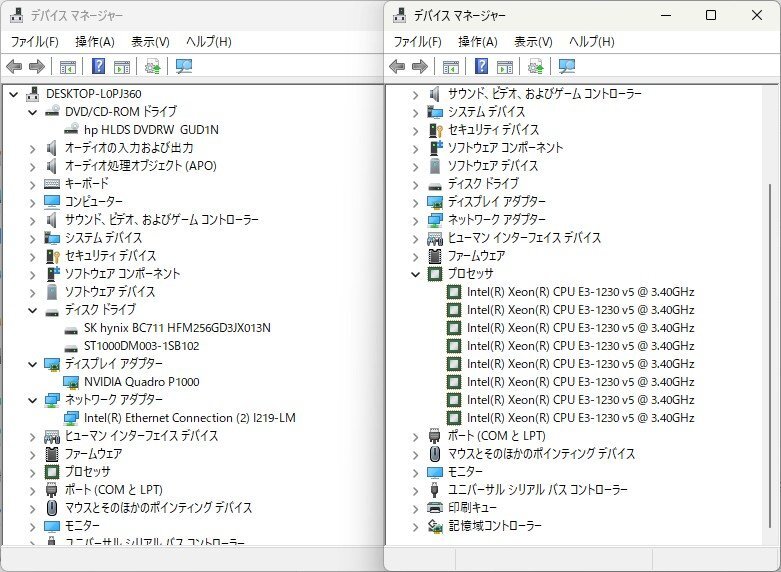Open ヘルプ(H) menu in the right window
Viewport: 781px width, 572px height.
pyautogui.click(x=591, y=42)
